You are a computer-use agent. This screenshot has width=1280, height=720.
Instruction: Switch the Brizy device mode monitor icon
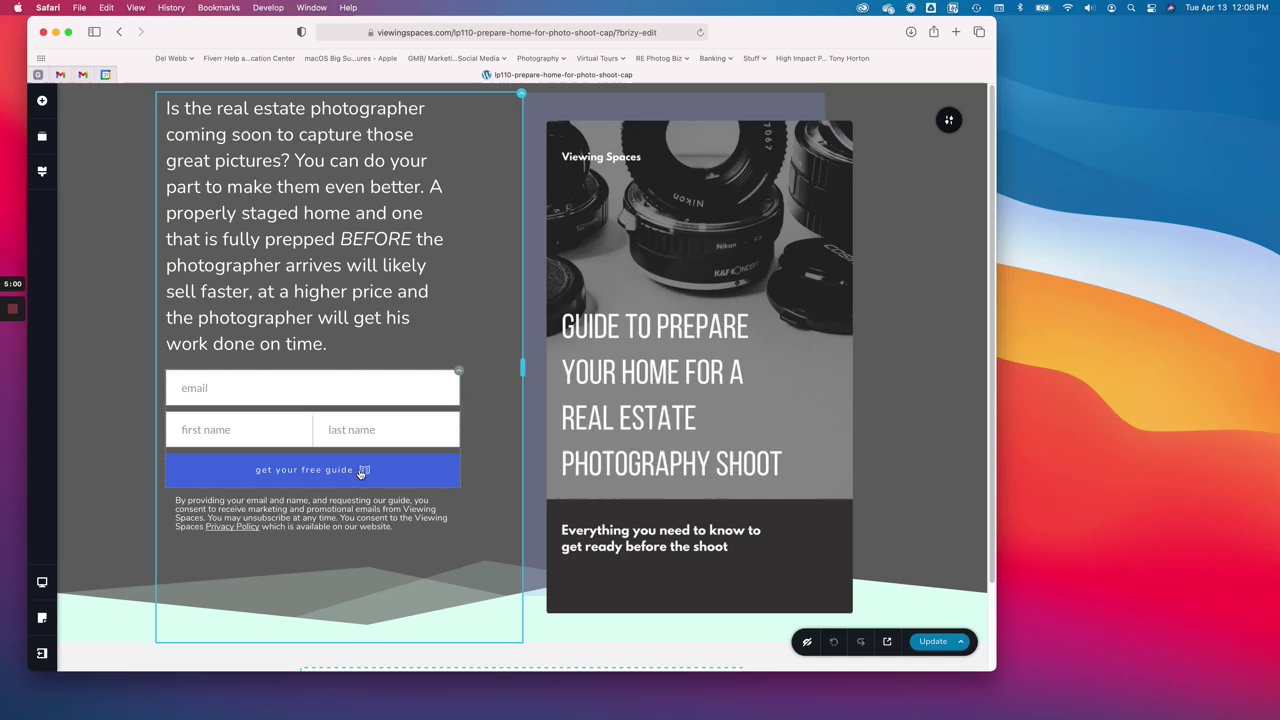click(42, 582)
